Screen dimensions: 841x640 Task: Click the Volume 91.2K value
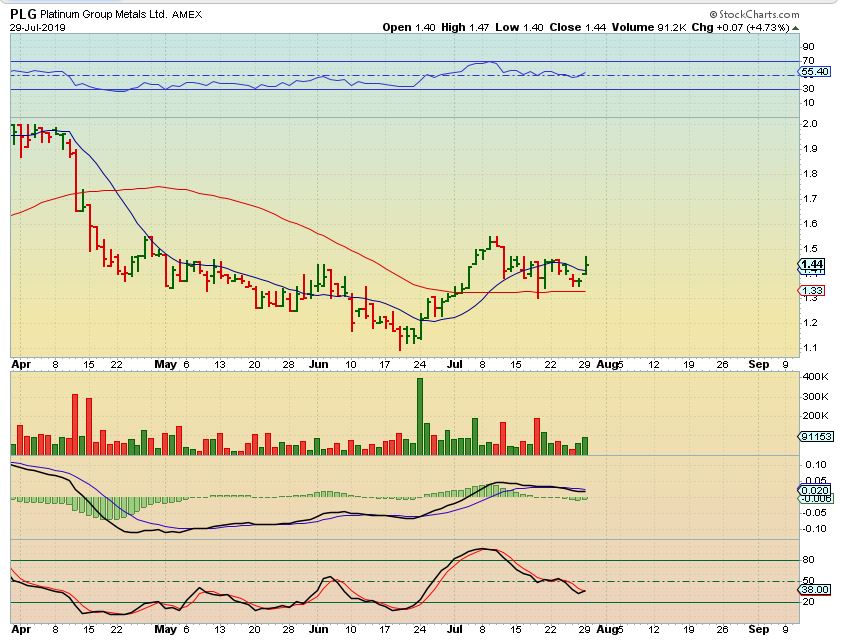[649, 27]
